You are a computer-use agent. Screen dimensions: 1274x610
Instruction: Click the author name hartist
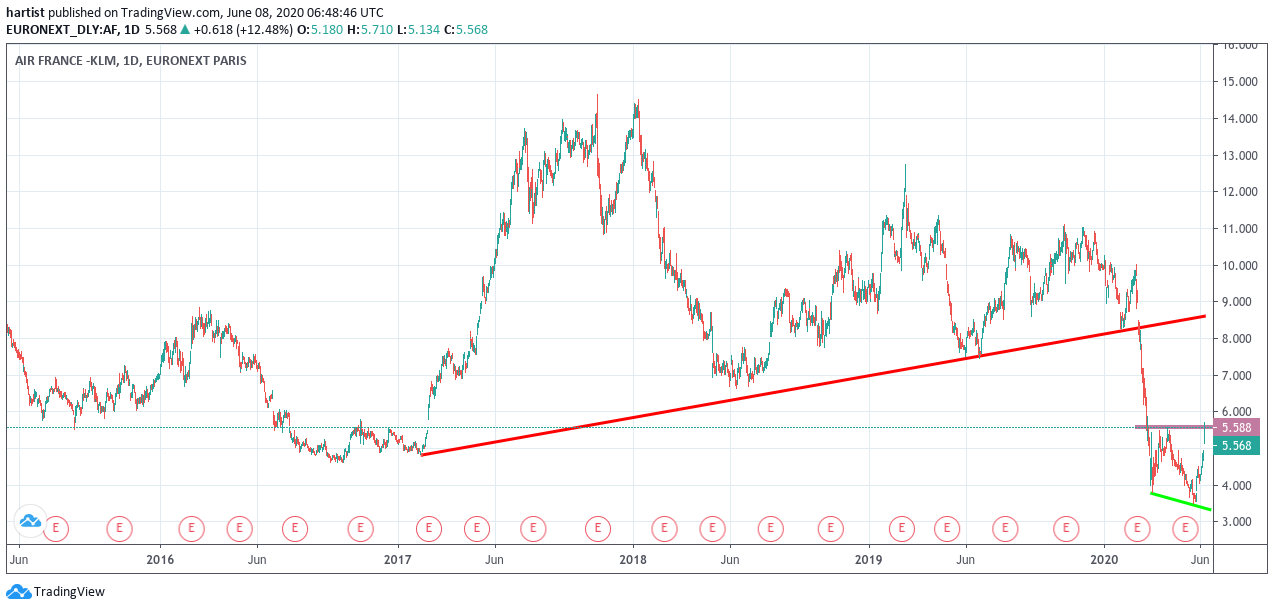click(24, 12)
